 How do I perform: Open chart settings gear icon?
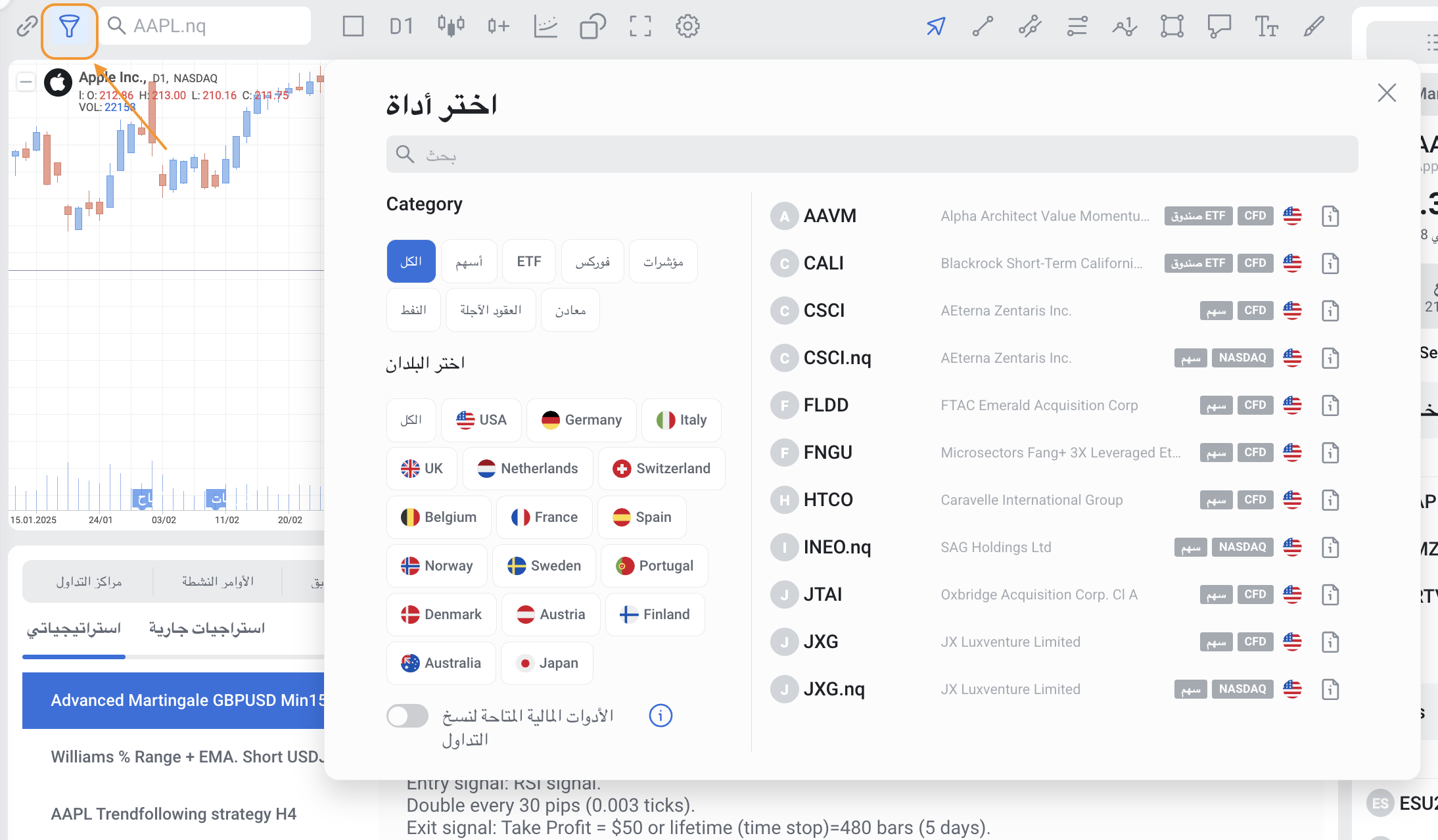687,27
